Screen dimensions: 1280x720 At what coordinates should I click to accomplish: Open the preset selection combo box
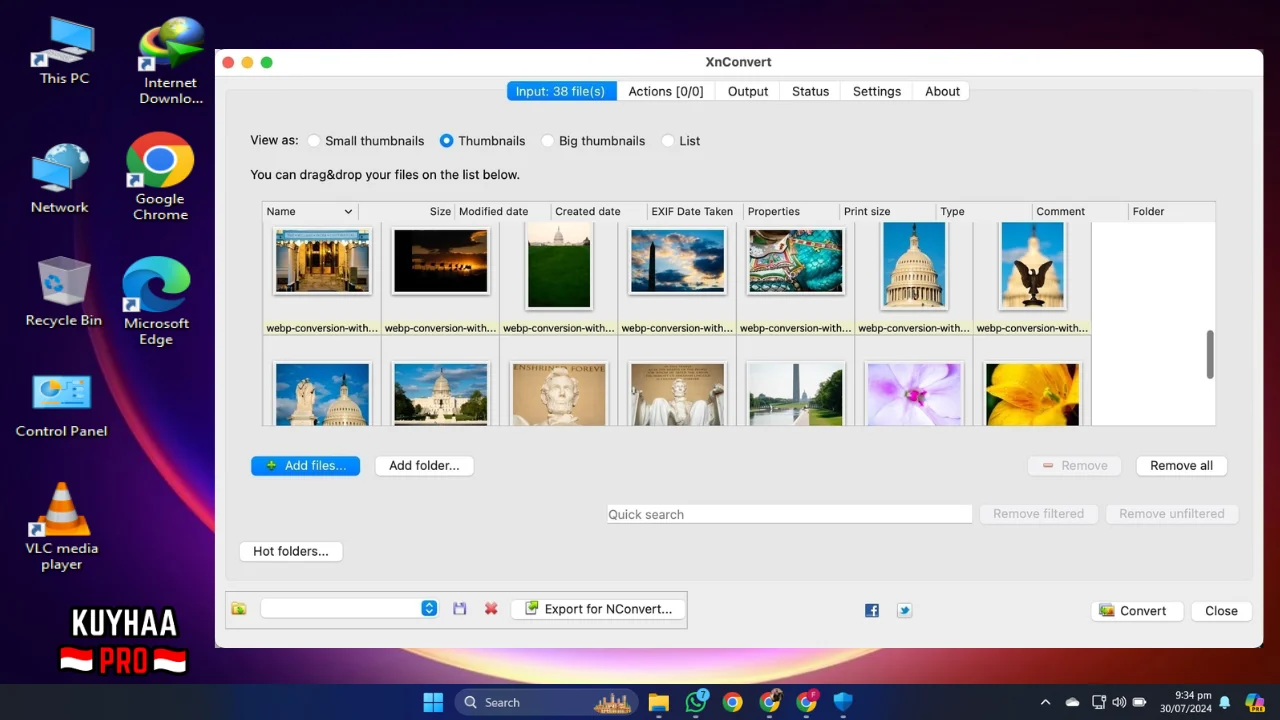click(x=349, y=608)
